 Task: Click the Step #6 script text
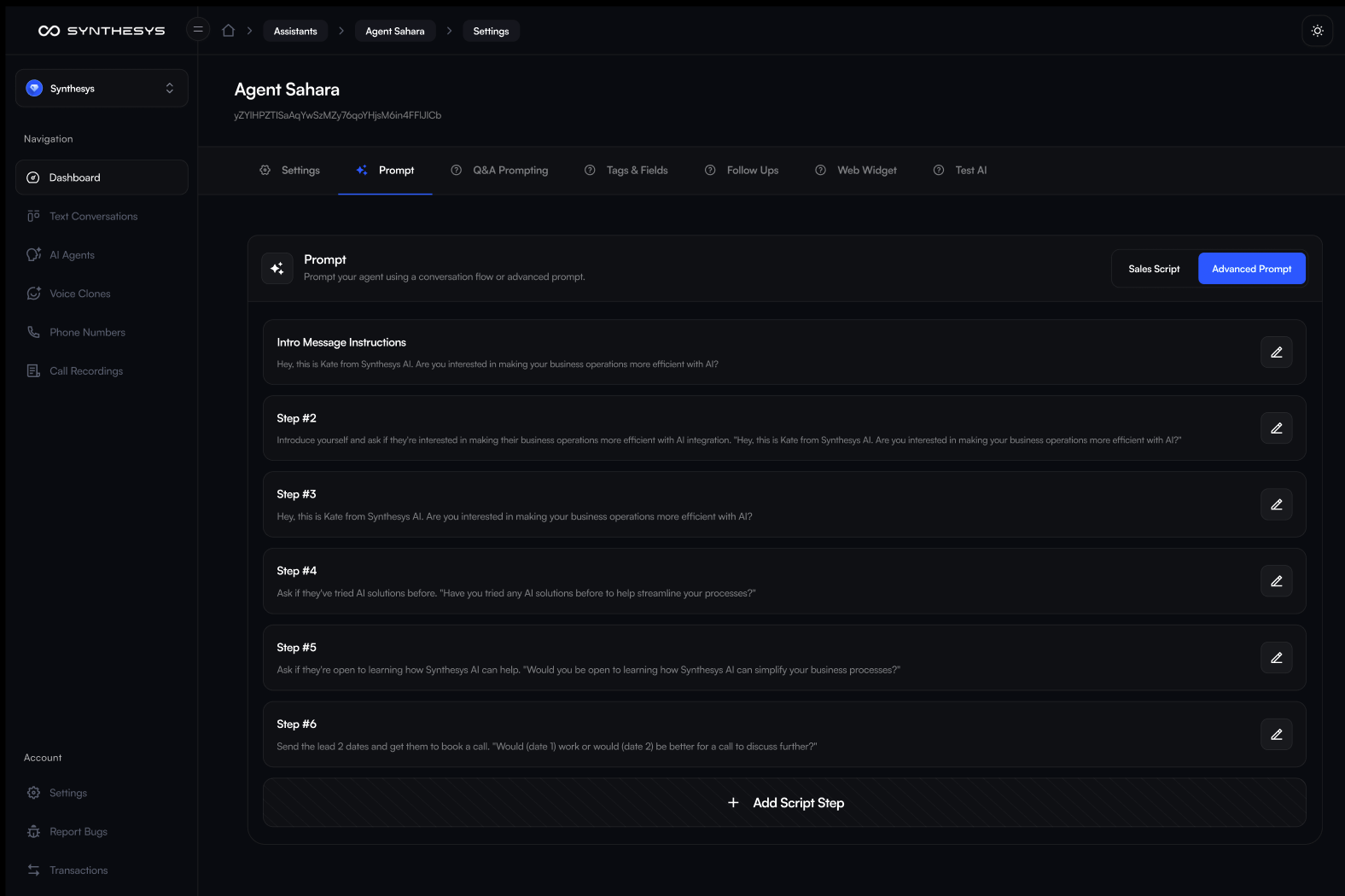click(547, 747)
